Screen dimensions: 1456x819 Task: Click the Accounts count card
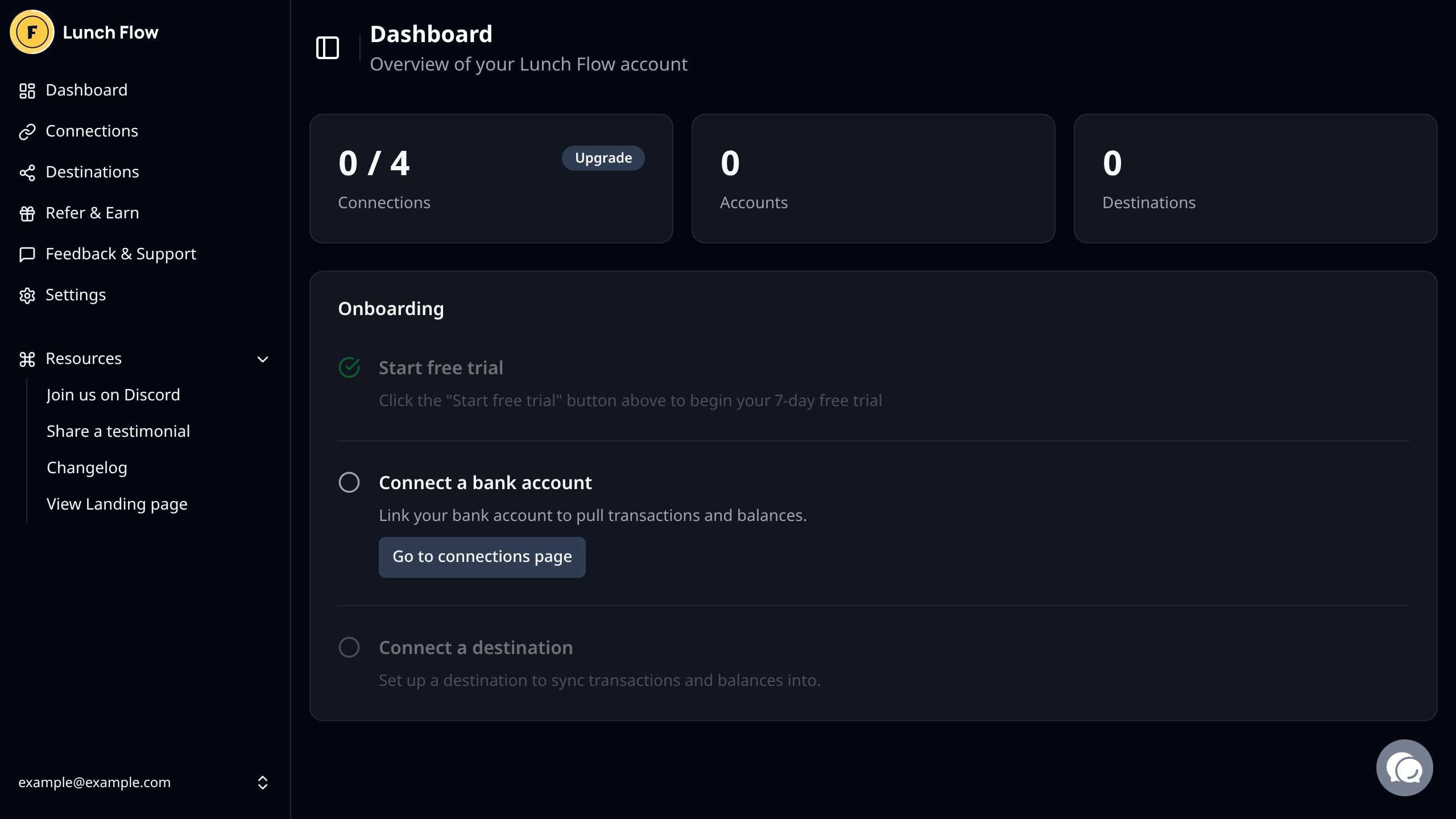click(873, 179)
